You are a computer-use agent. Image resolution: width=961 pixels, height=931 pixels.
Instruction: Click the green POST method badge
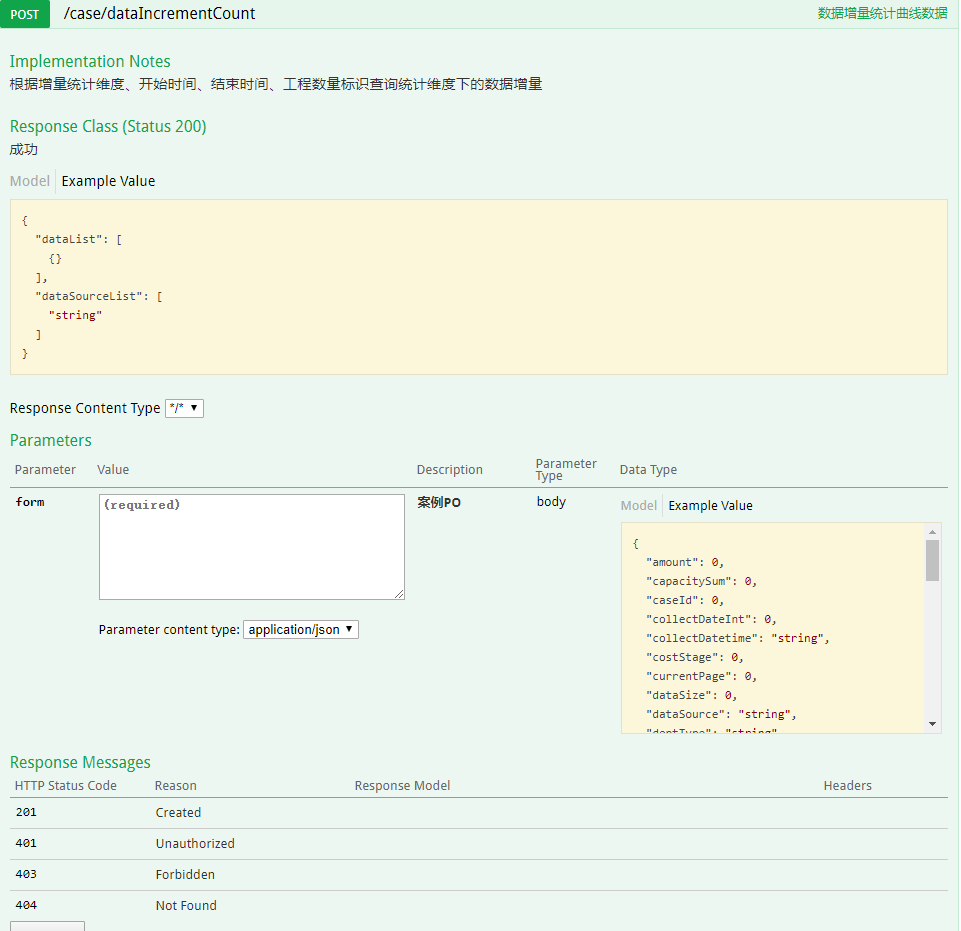point(25,14)
